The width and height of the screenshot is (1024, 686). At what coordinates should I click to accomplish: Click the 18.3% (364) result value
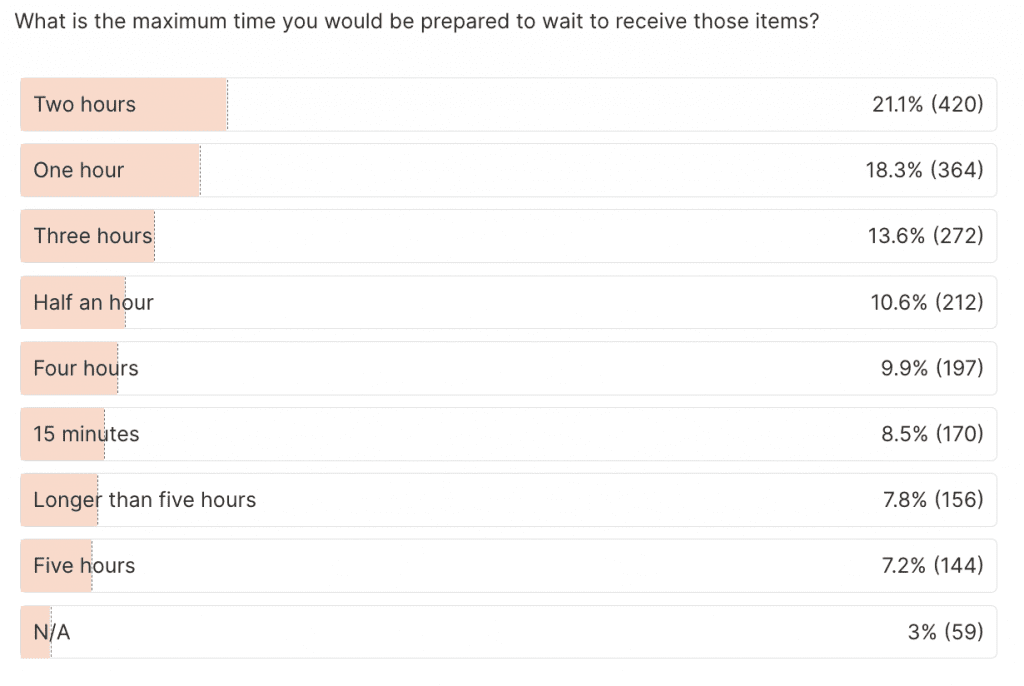(x=924, y=170)
